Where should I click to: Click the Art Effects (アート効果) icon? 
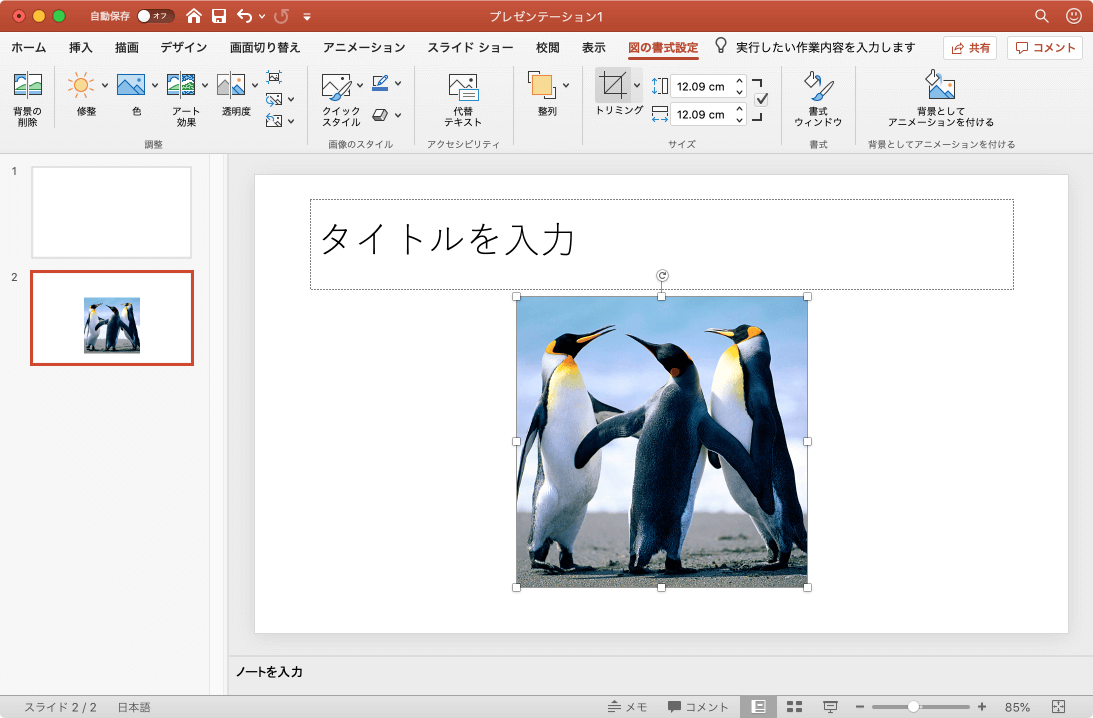(x=181, y=86)
